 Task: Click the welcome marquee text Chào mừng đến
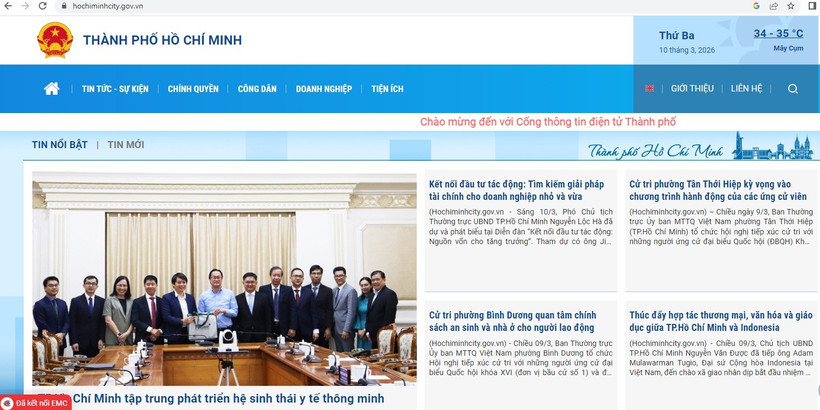548,122
